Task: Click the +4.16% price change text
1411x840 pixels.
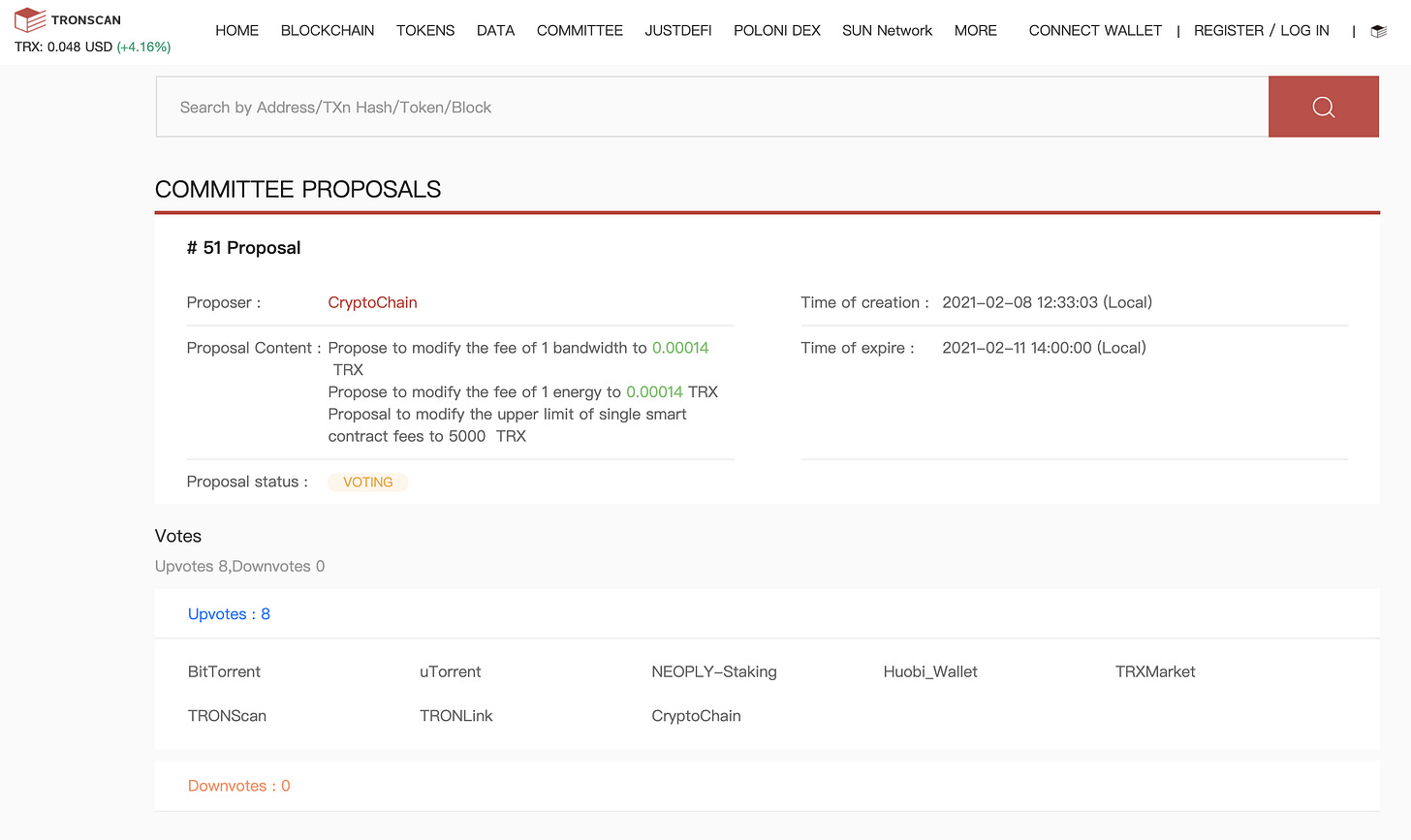Action: [x=143, y=47]
